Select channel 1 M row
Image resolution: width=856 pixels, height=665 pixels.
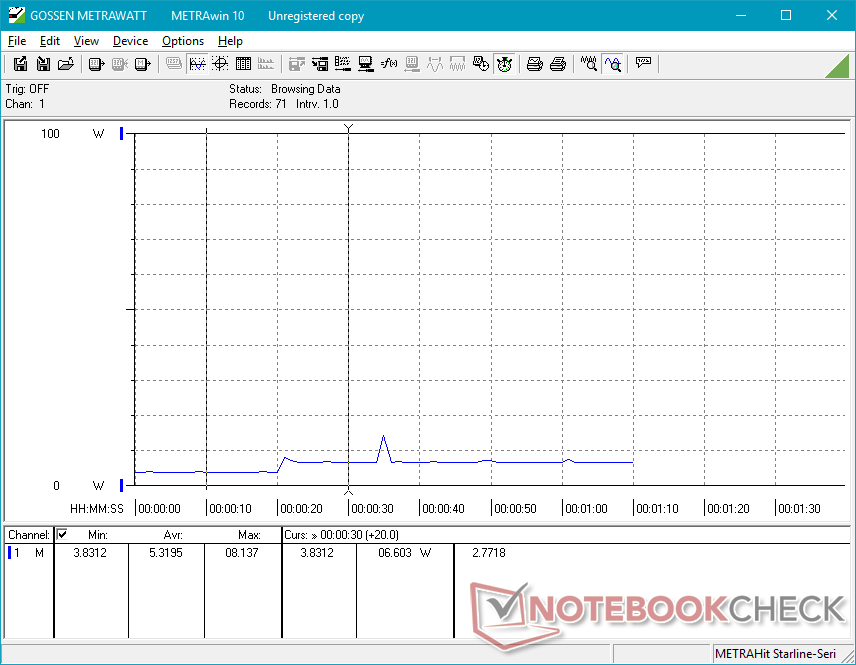pyautogui.click(x=27, y=552)
